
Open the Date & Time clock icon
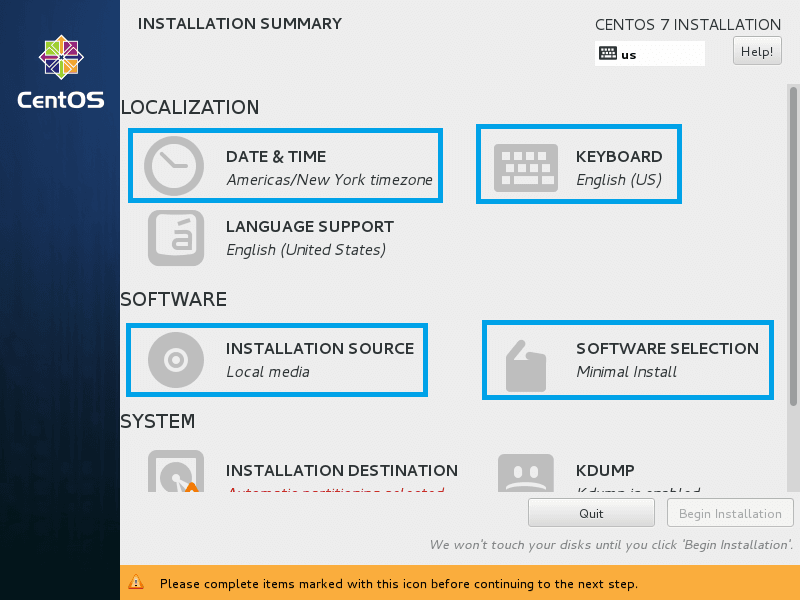(x=174, y=166)
